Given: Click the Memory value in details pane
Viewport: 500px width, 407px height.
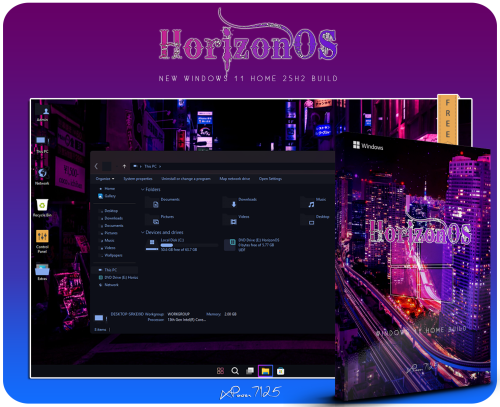Looking at the screenshot, I should [230, 314].
